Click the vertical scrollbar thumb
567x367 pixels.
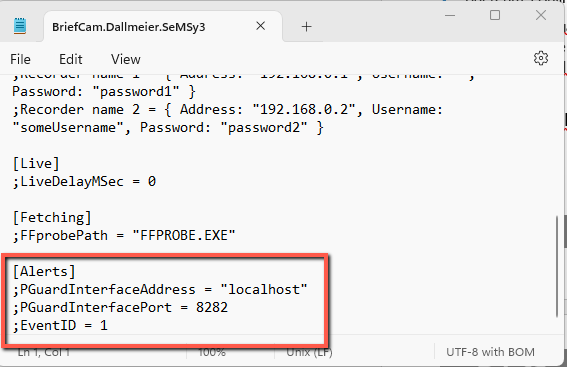pyautogui.click(x=557, y=267)
